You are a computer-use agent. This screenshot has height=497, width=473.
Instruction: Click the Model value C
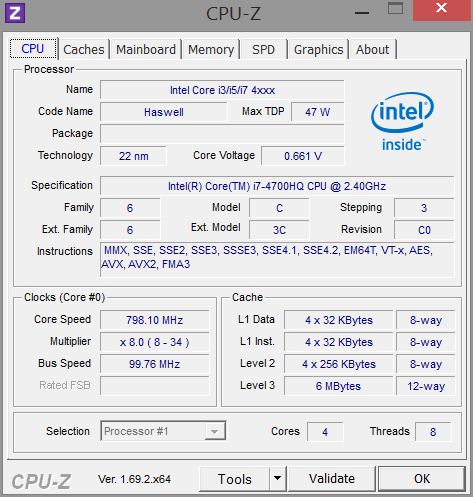279,208
